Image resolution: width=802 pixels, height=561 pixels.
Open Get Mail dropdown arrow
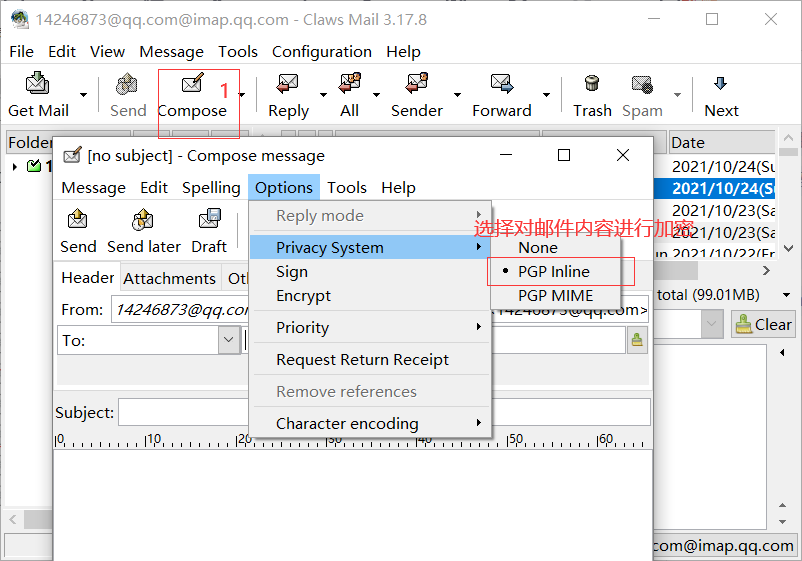pos(83,95)
